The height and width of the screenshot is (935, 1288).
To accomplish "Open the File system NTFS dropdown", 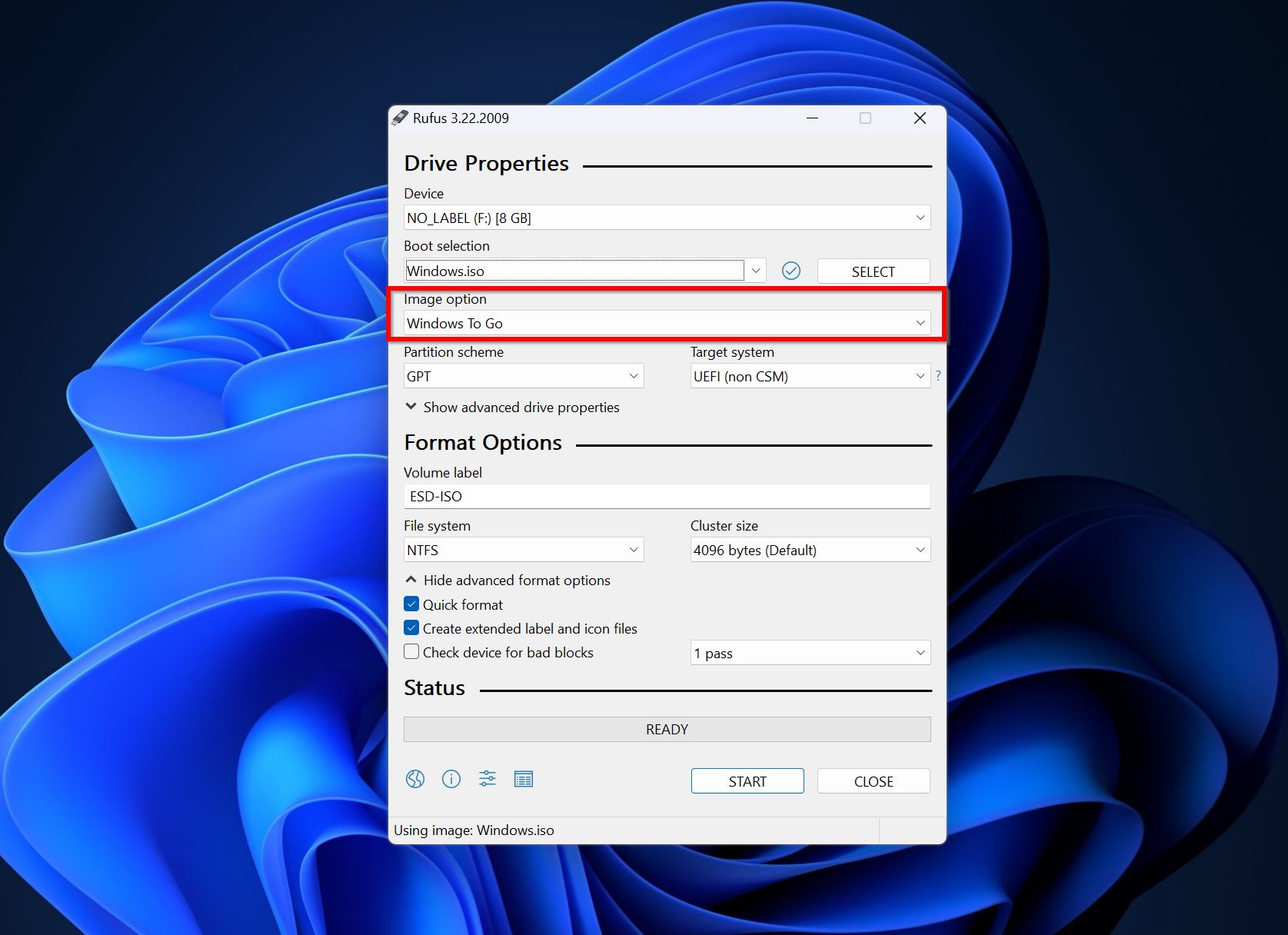I will (524, 550).
